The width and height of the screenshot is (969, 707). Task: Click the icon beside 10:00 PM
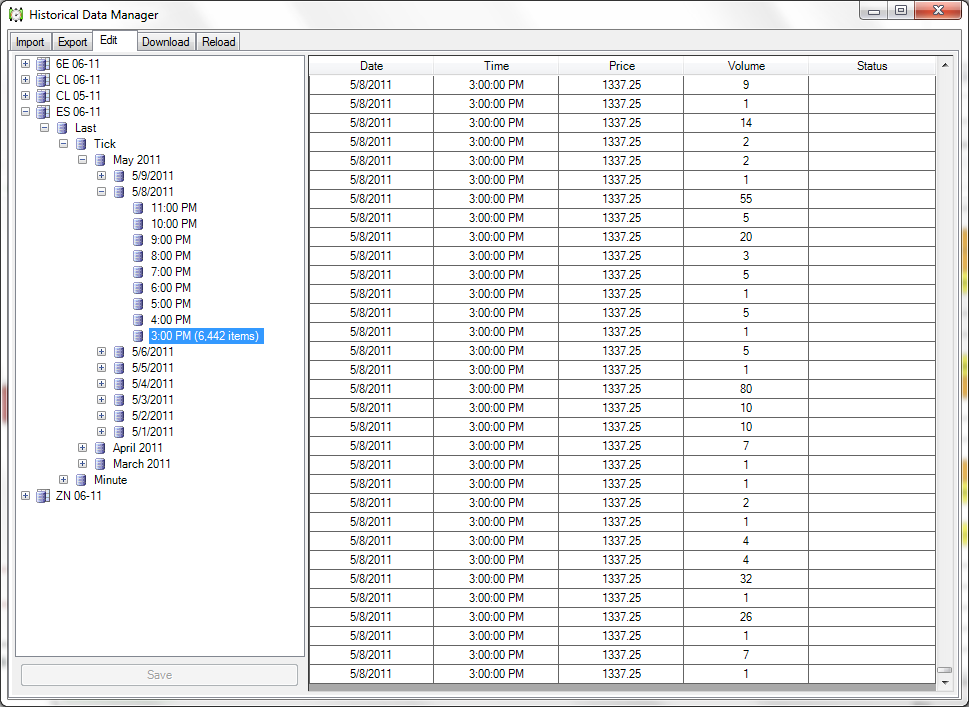(138, 224)
